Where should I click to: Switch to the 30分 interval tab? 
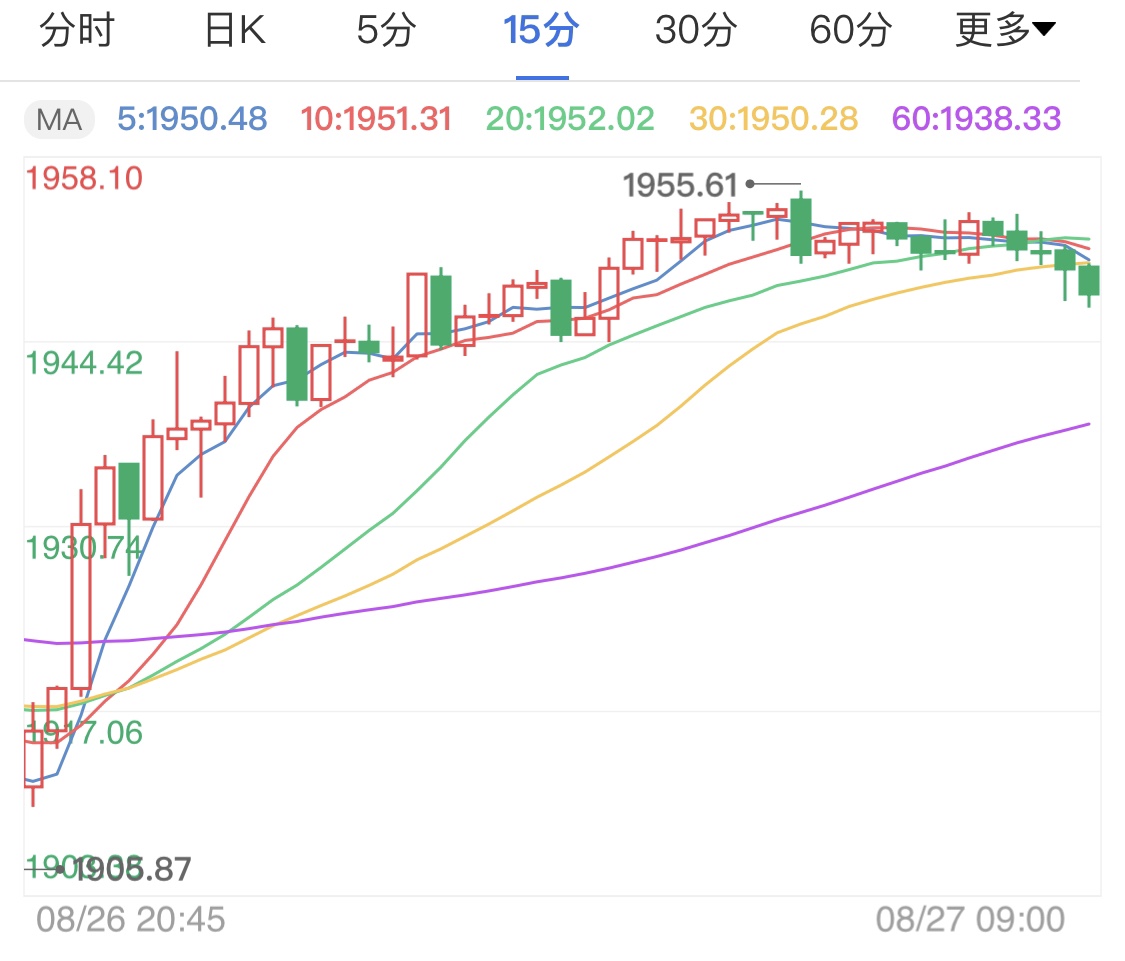point(695,31)
